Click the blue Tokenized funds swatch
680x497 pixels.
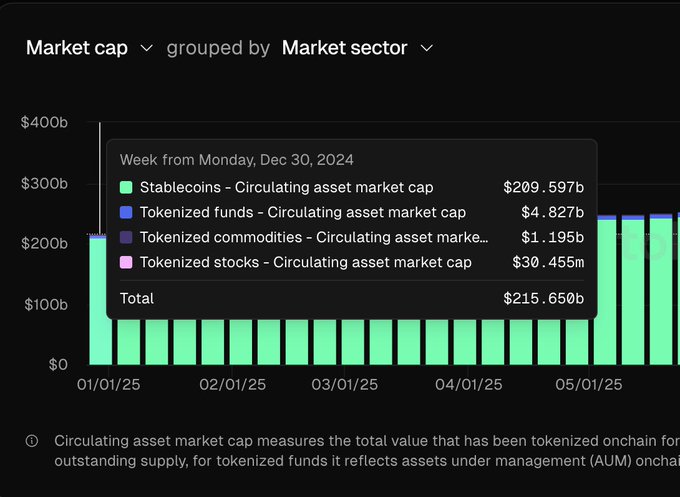(x=126, y=212)
